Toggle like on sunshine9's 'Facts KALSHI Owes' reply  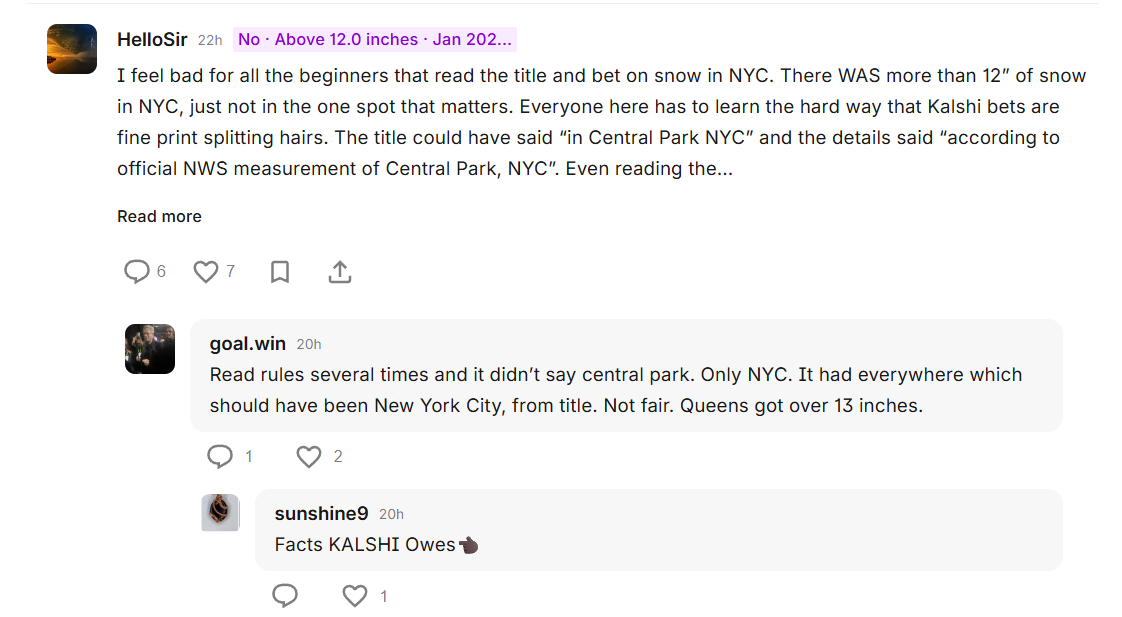[x=354, y=595]
